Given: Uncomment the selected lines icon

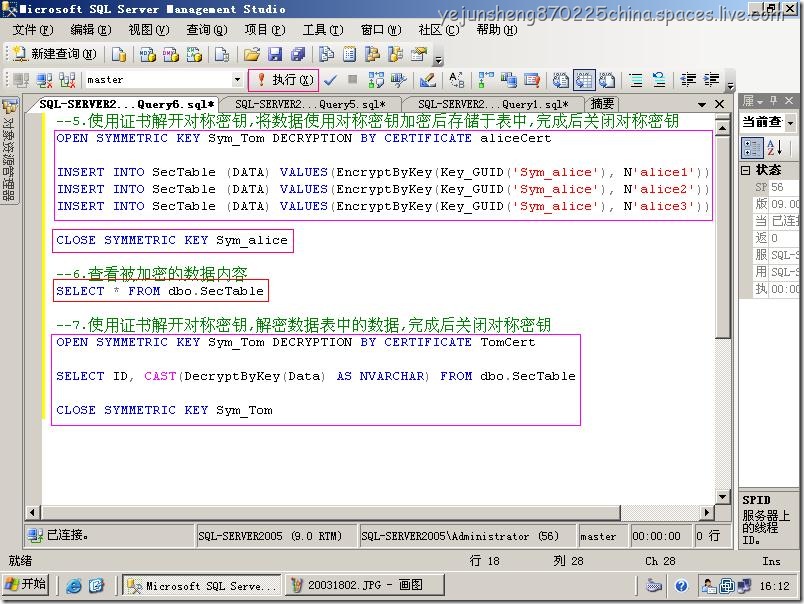Looking at the screenshot, I should [659, 80].
